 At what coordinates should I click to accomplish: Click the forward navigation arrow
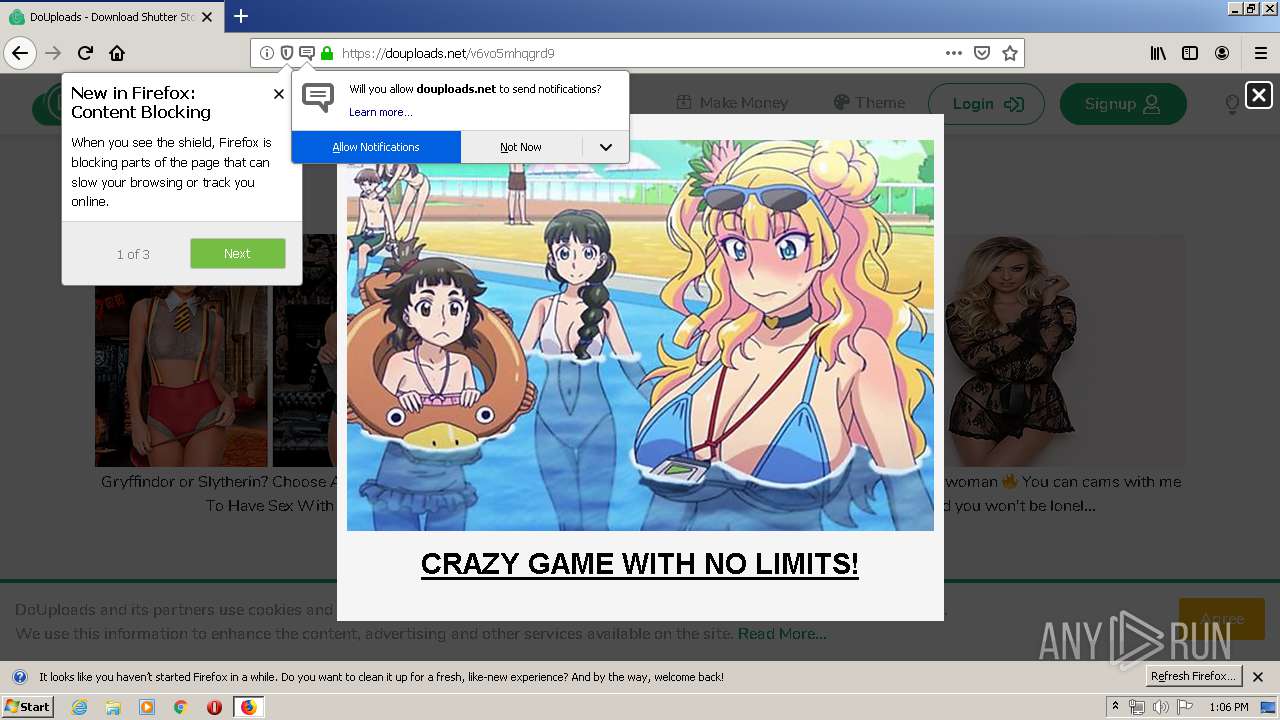click(x=53, y=53)
